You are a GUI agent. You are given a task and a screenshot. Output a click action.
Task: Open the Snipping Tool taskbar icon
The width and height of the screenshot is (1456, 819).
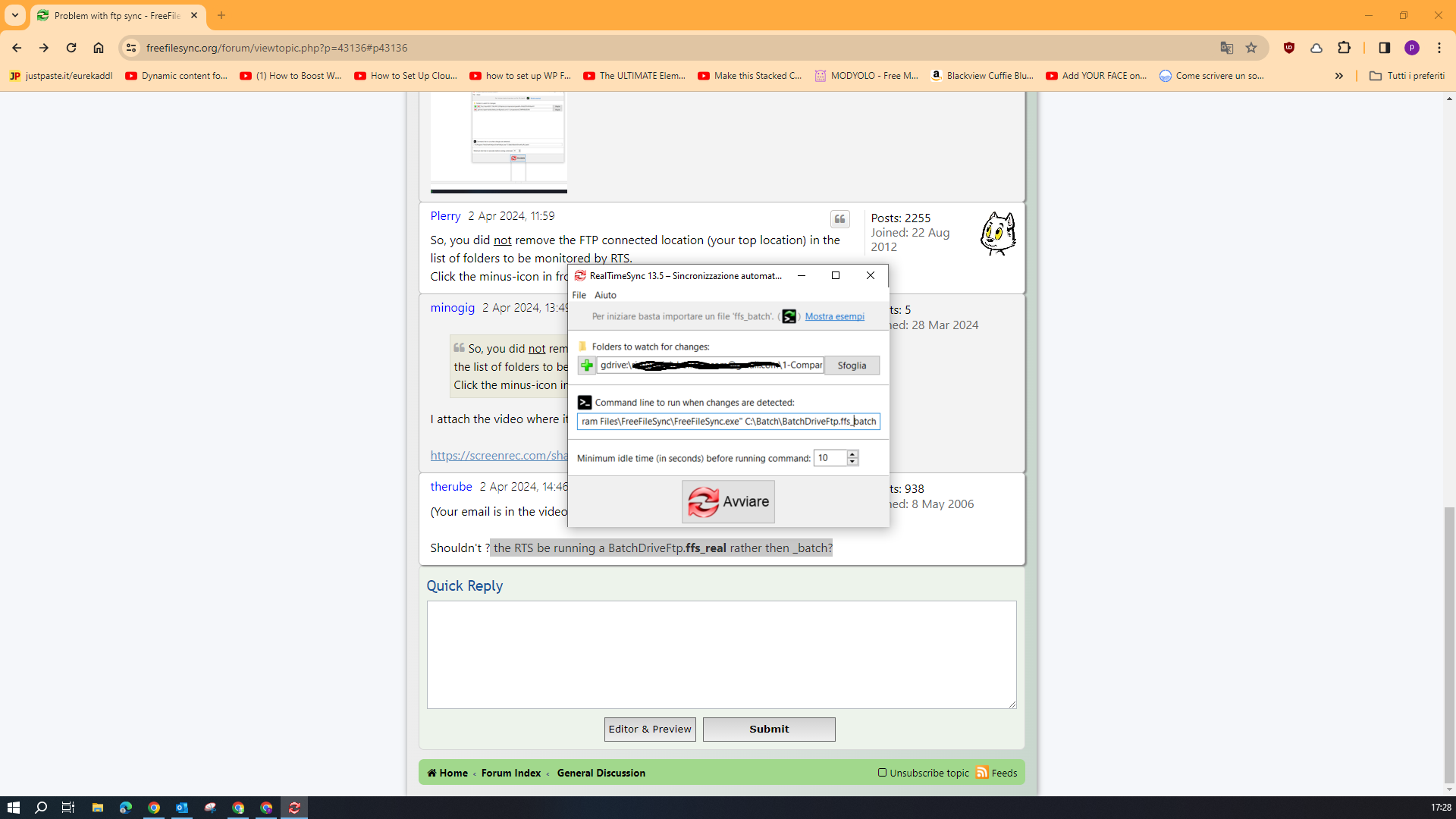point(210,808)
